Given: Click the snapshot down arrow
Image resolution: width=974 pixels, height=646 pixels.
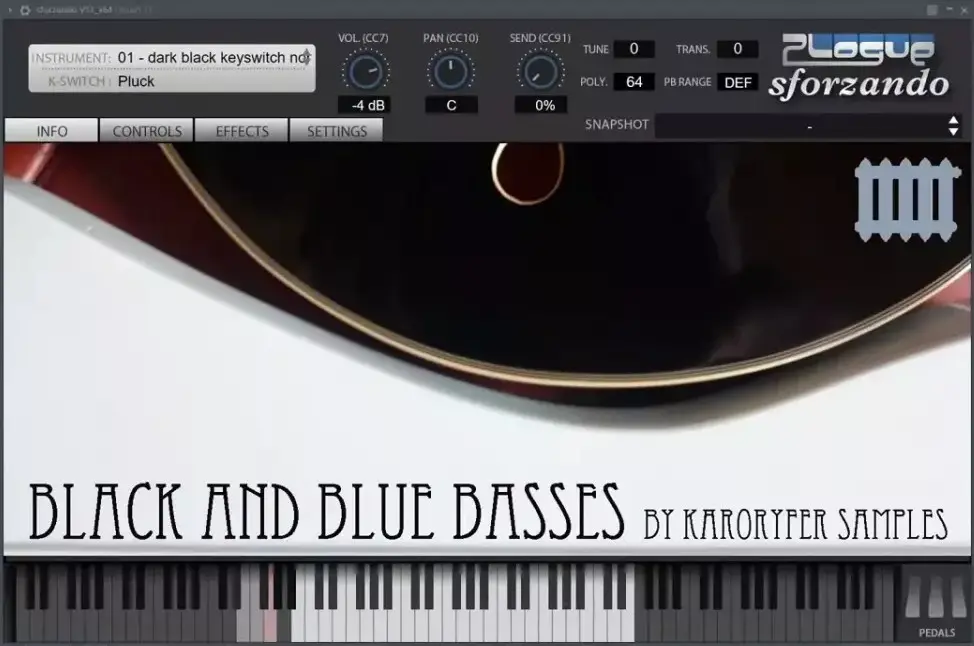Looking at the screenshot, I should click(954, 132).
